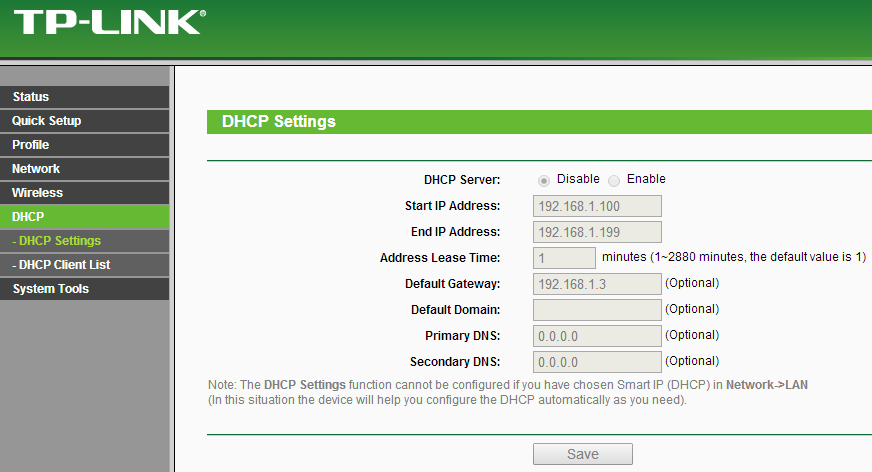The image size is (872, 472).
Task: Save the DHCP settings
Action: (583, 454)
